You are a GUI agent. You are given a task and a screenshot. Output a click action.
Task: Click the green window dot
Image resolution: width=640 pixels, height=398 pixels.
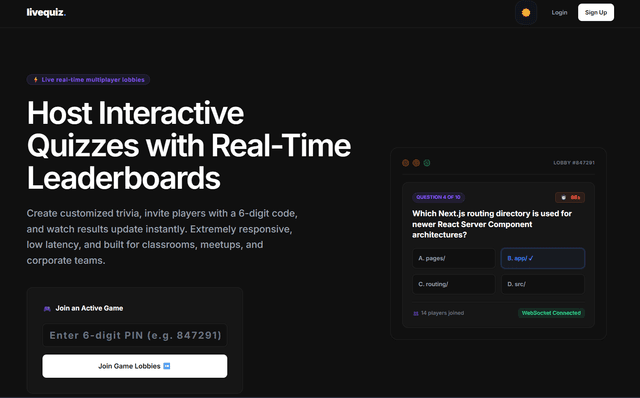427,163
